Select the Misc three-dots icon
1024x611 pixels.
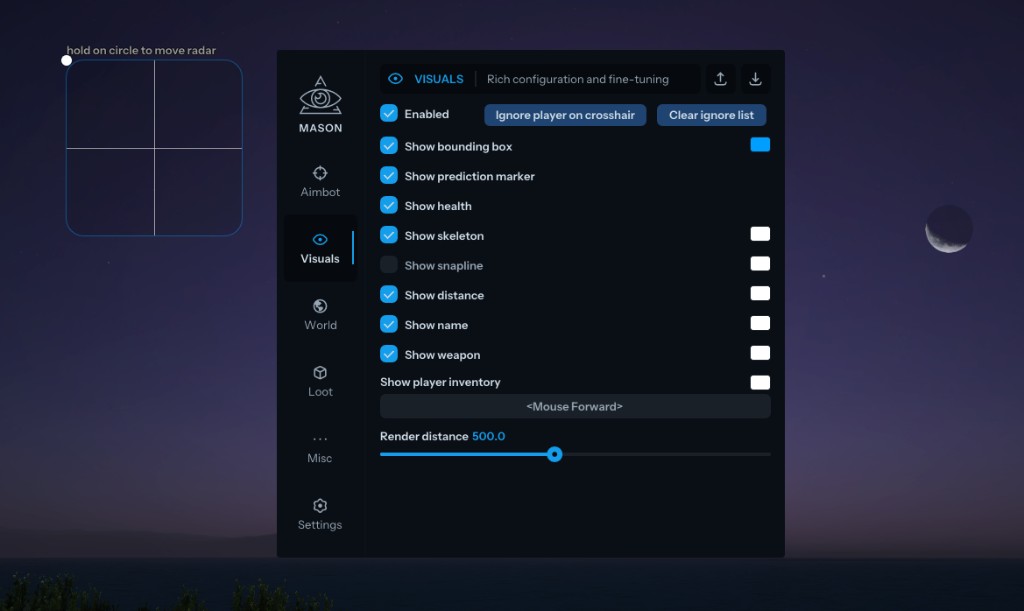click(x=320, y=439)
